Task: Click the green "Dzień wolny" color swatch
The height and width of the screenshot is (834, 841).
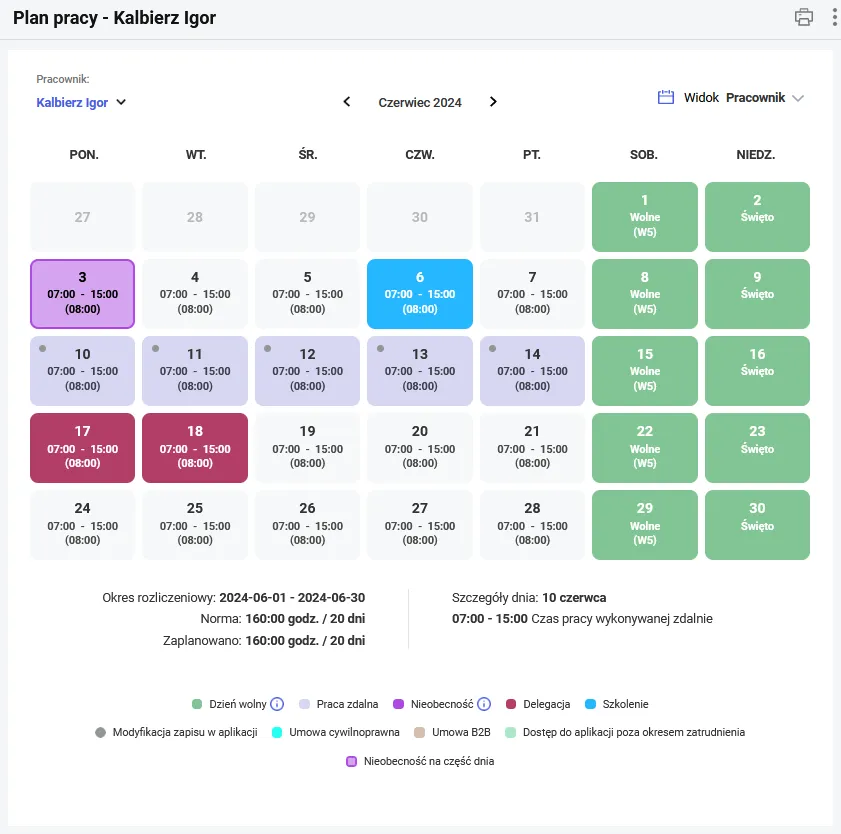Action: pyautogui.click(x=196, y=704)
